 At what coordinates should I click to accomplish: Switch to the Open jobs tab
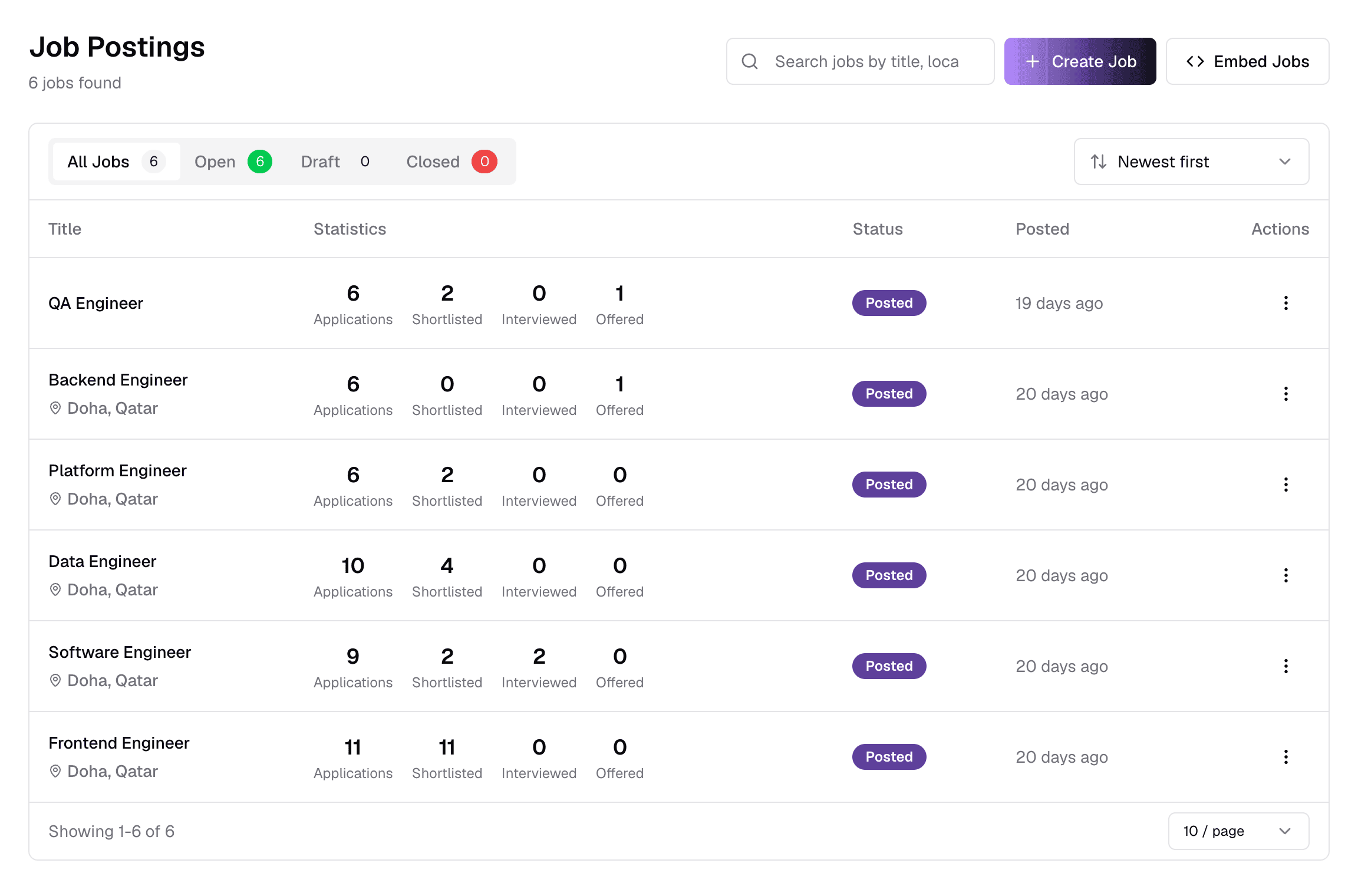point(233,162)
